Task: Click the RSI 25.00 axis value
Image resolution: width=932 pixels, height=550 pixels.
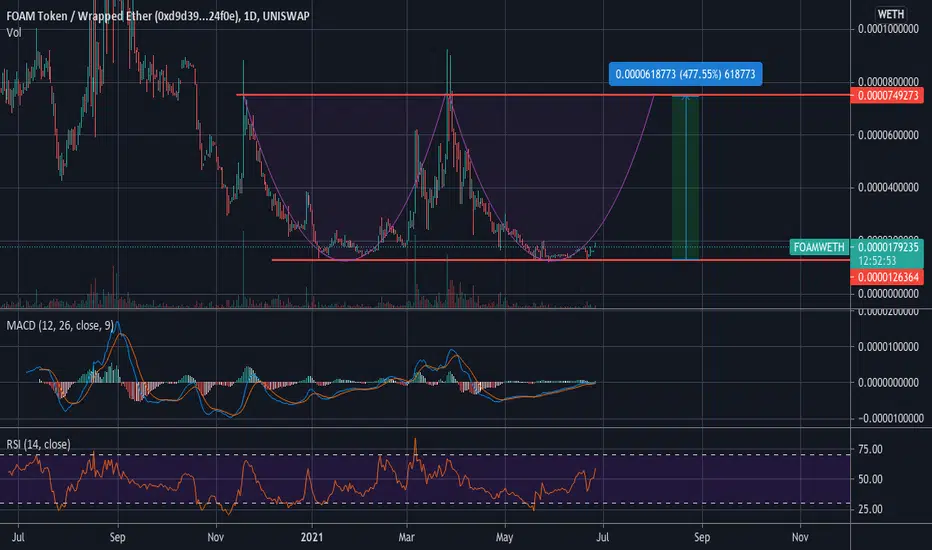Action: point(870,509)
